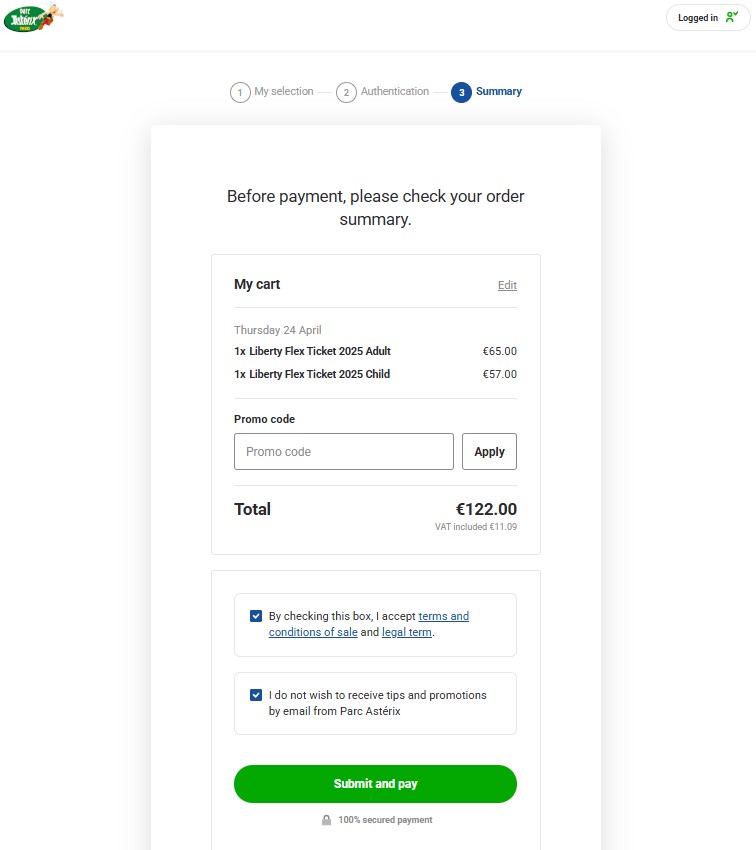
Task: Click the Liberty Flex Ticket Child line
Action: [312, 374]
